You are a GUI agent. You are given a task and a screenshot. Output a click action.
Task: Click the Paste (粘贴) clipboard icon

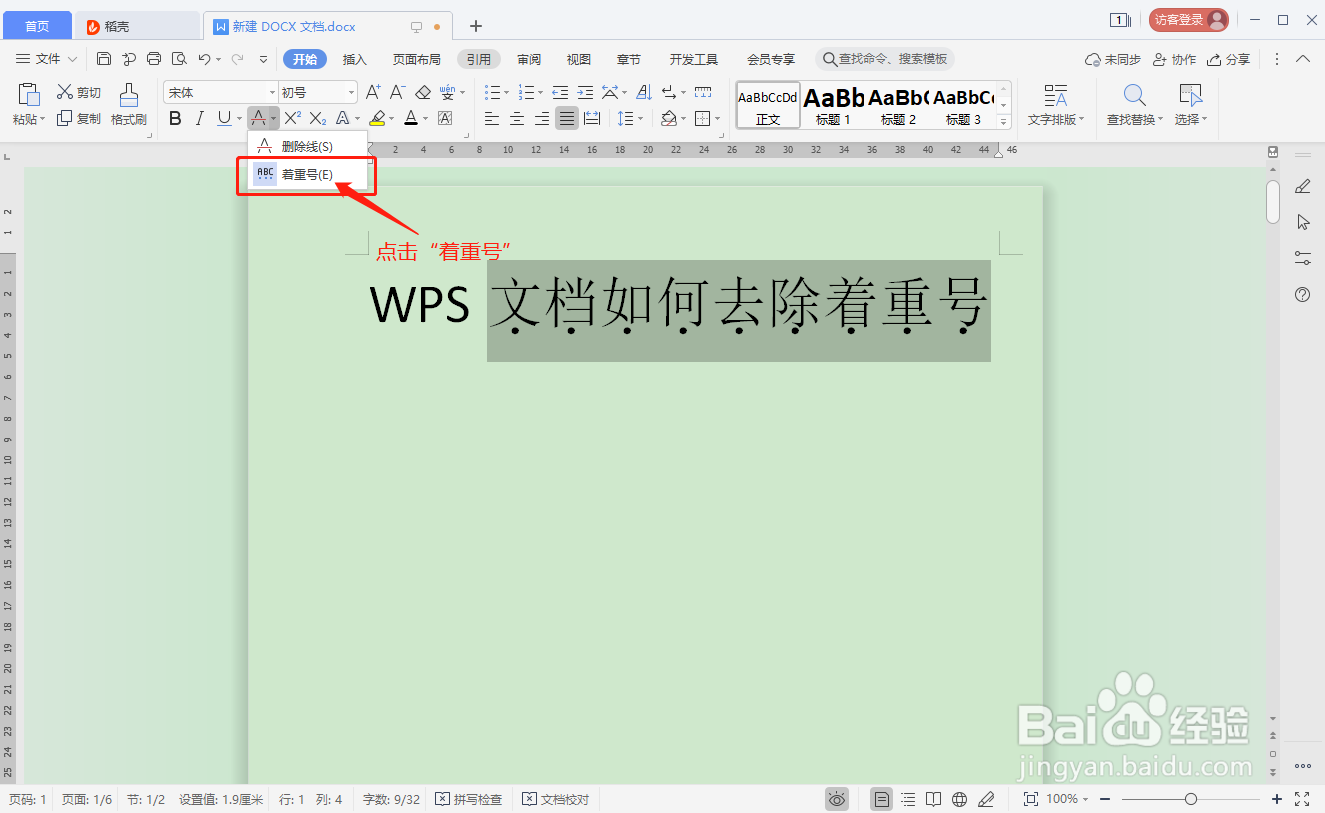[29, 95]
